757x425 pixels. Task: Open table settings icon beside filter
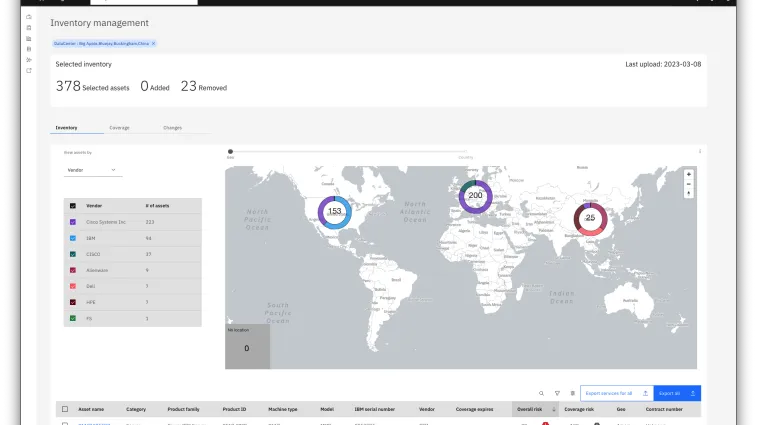tap(573, 393)
